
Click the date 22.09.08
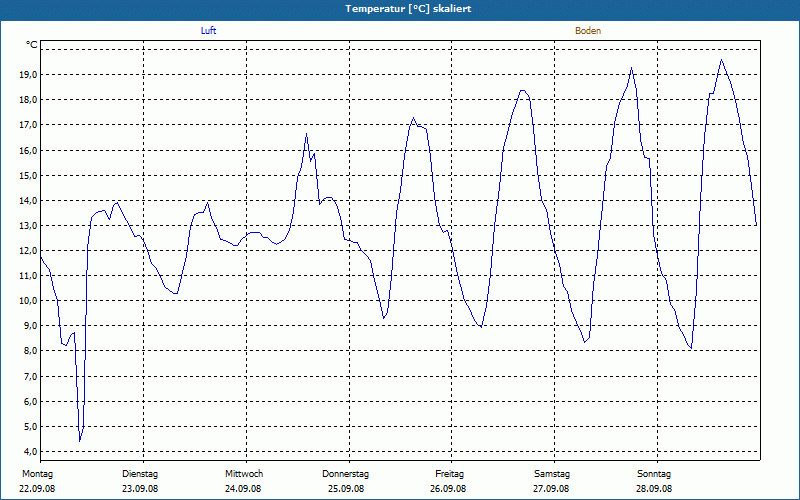[37, 489]
